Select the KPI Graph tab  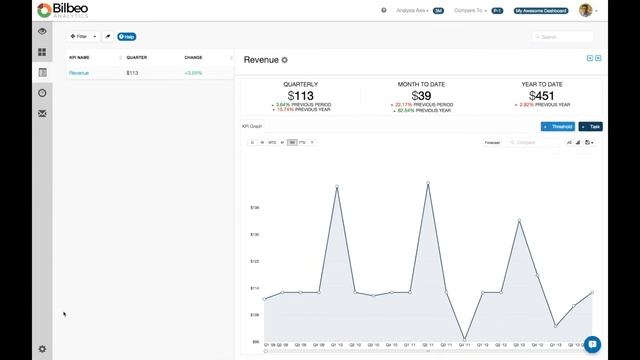[x=252, y=126]
